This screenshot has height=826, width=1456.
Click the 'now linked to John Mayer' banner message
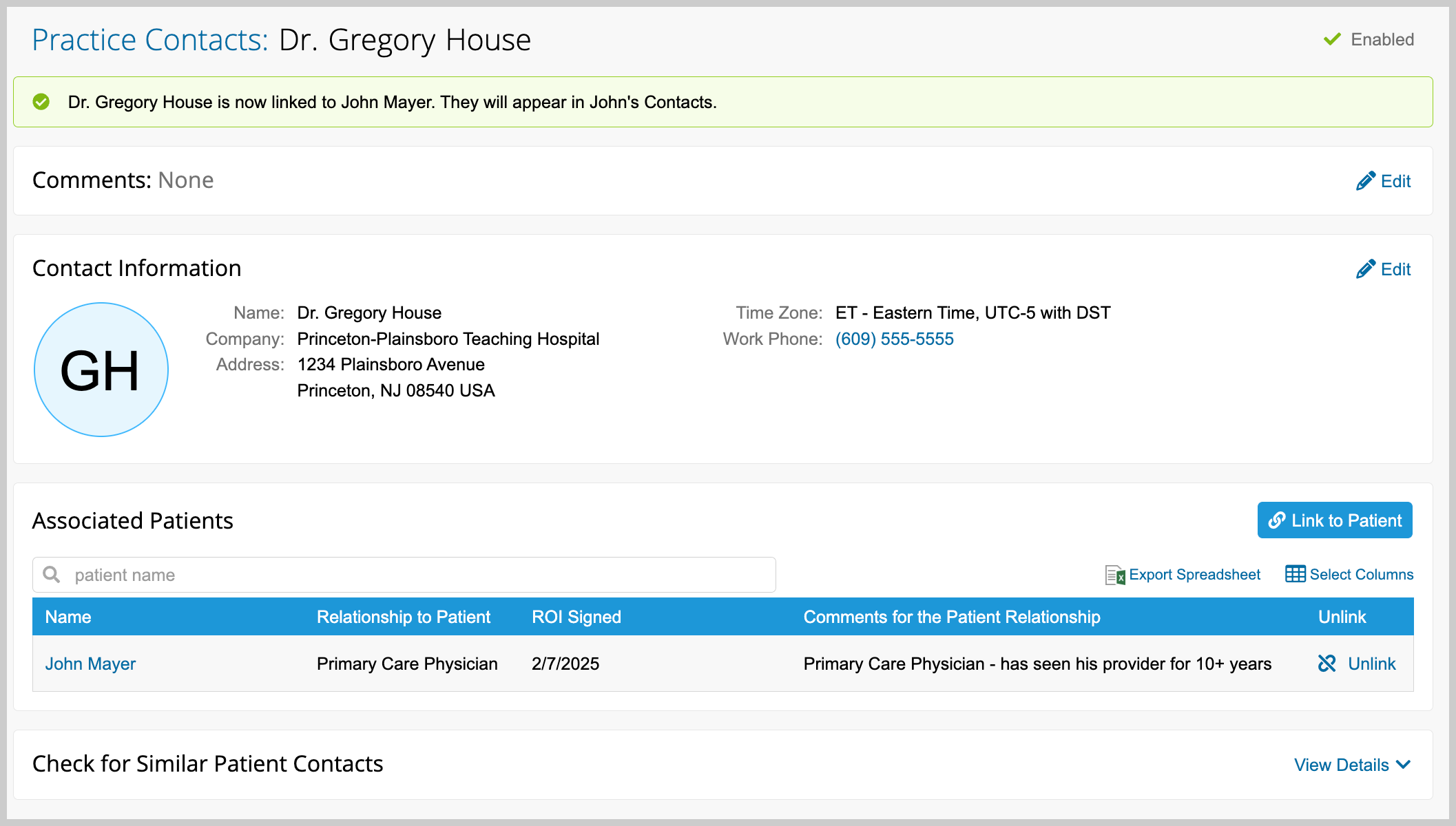pyautogui.click(x=393, y=102)
